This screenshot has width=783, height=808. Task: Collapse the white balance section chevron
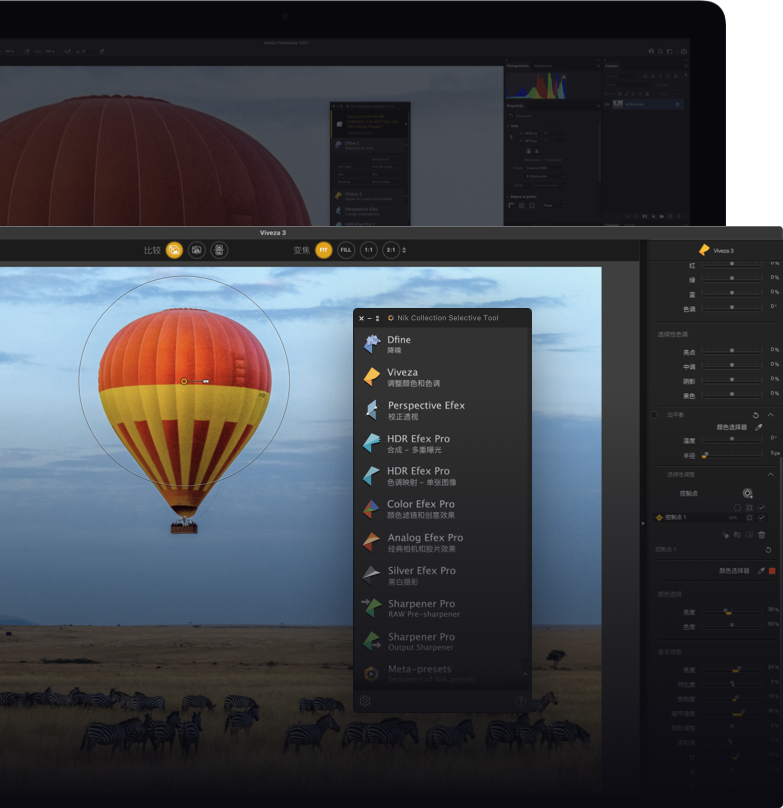[x=771, y=415]
